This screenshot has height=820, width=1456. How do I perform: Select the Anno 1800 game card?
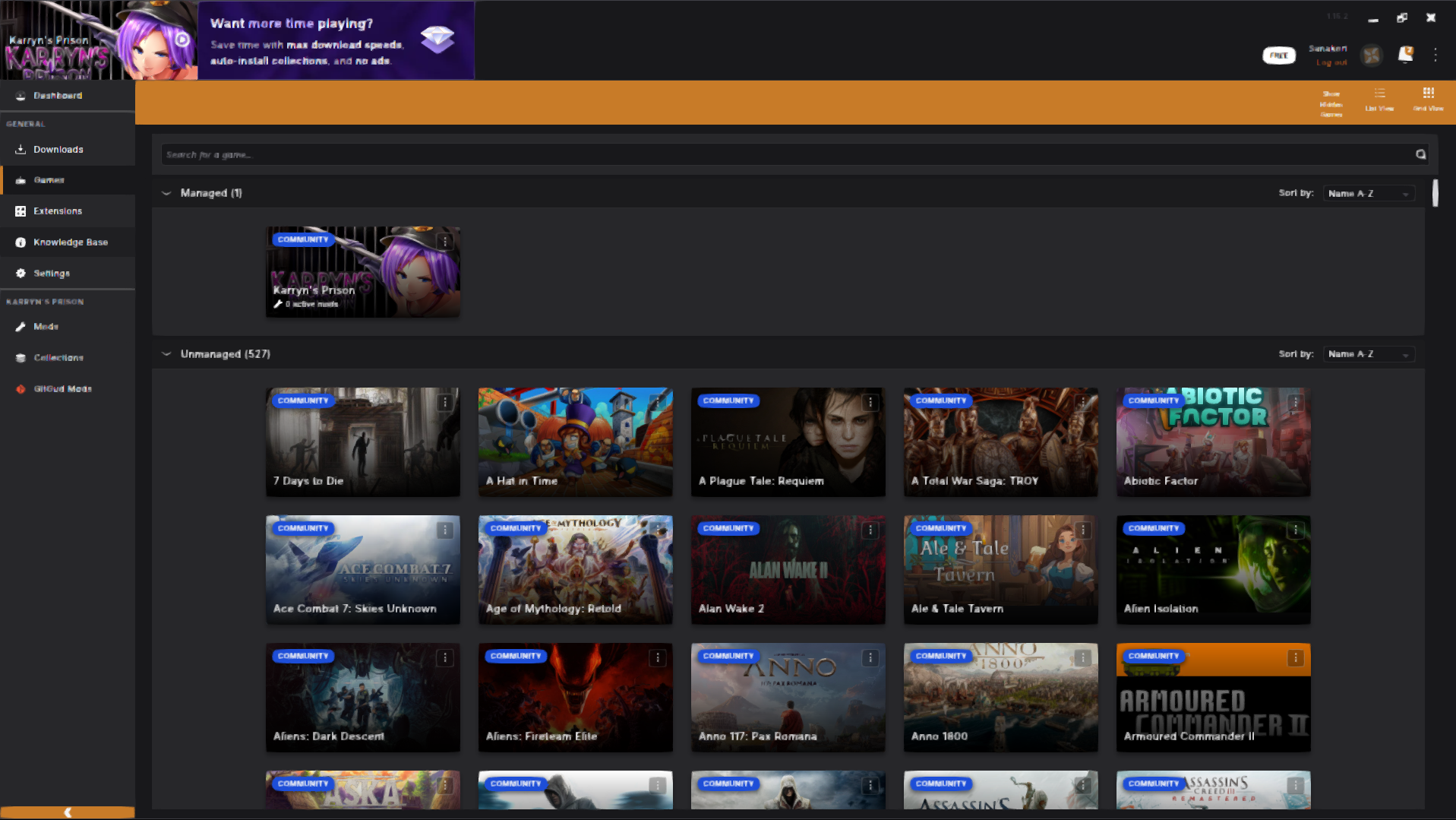(1001, 698)
